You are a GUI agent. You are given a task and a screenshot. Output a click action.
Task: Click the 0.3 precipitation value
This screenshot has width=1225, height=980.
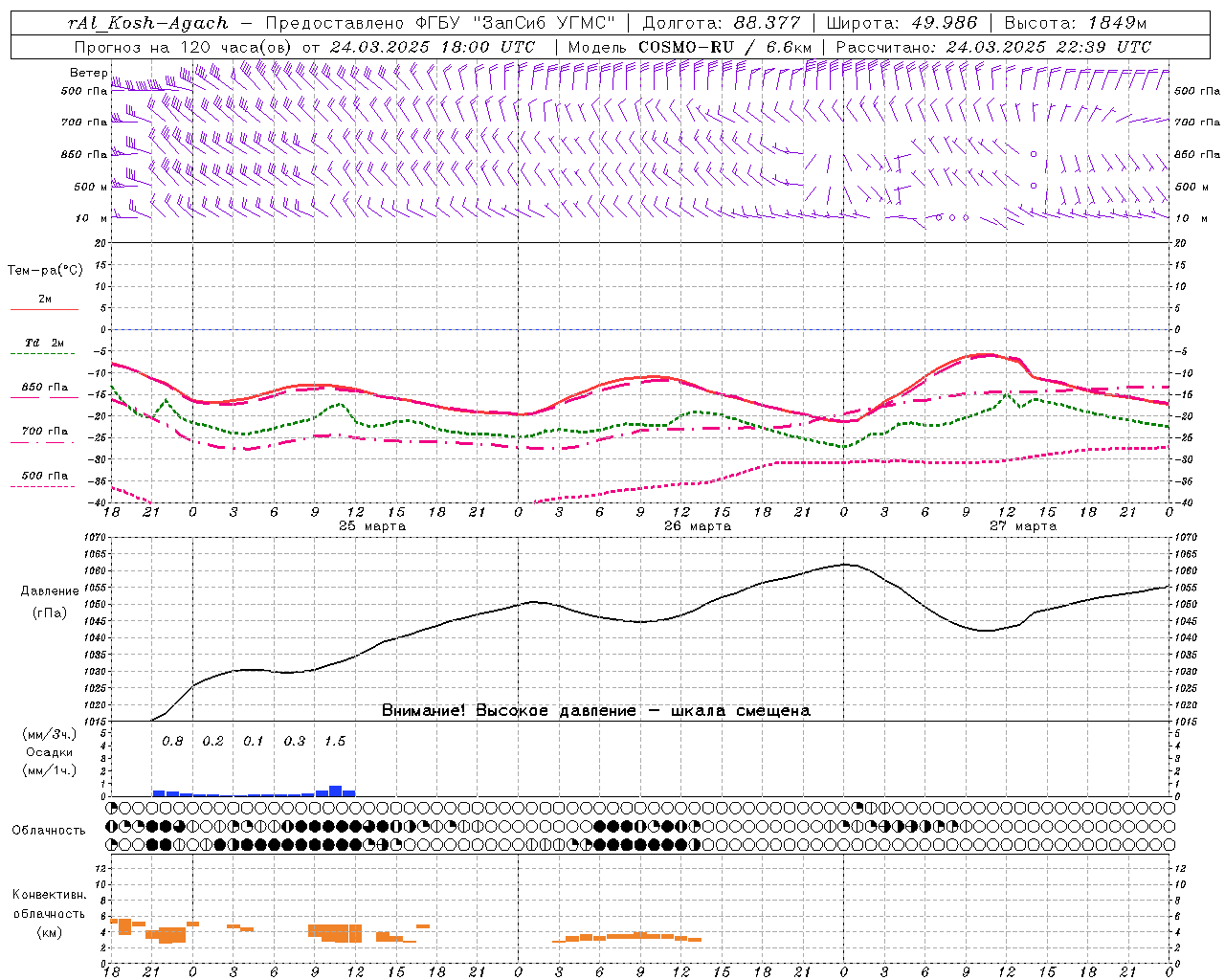(295, 742)
